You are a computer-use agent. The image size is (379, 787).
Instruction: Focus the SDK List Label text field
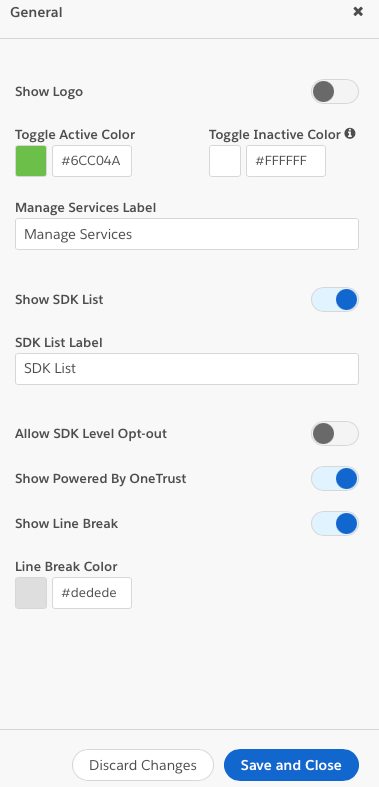point(187,369)
